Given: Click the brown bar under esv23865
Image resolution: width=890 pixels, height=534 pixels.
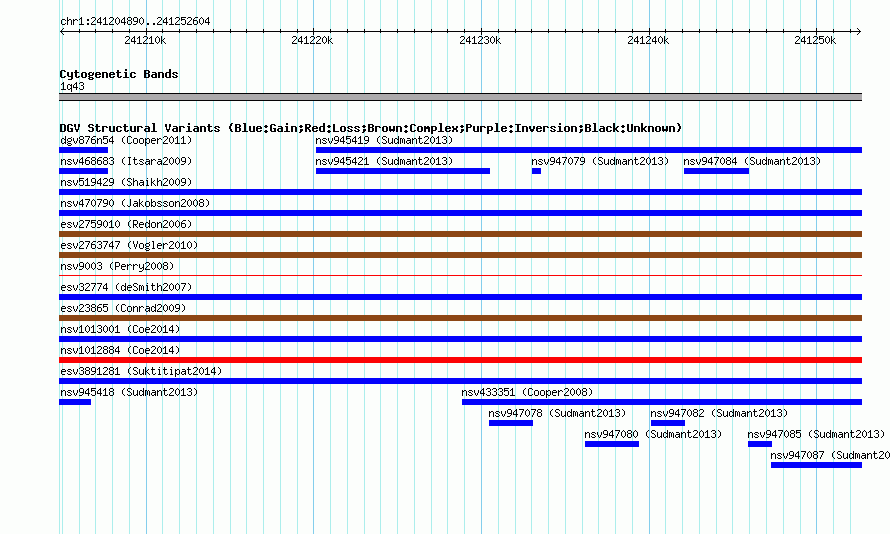Looking at the screenshot, I should point(460,318).
